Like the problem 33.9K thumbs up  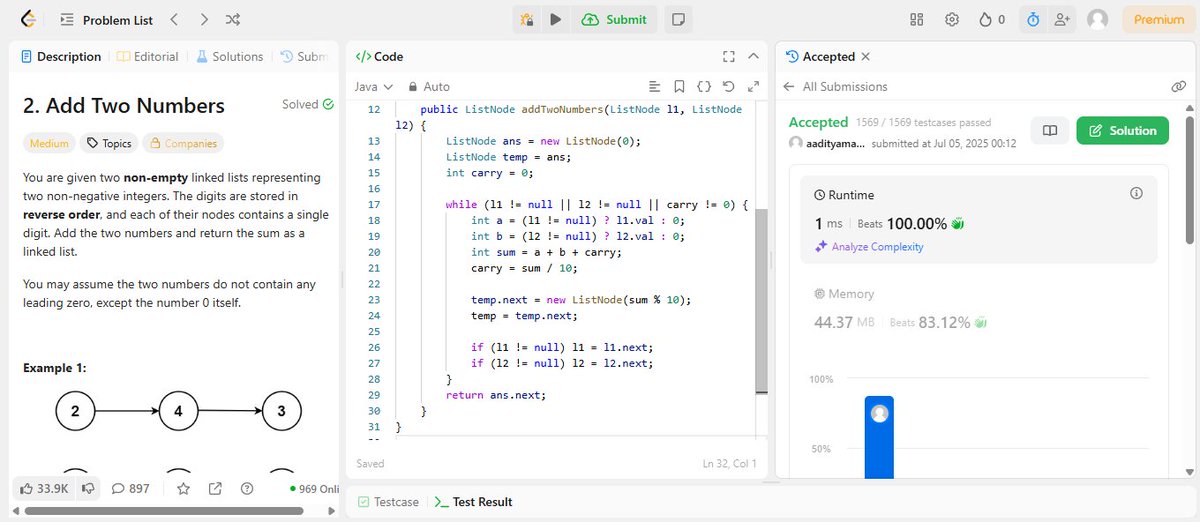44,489
